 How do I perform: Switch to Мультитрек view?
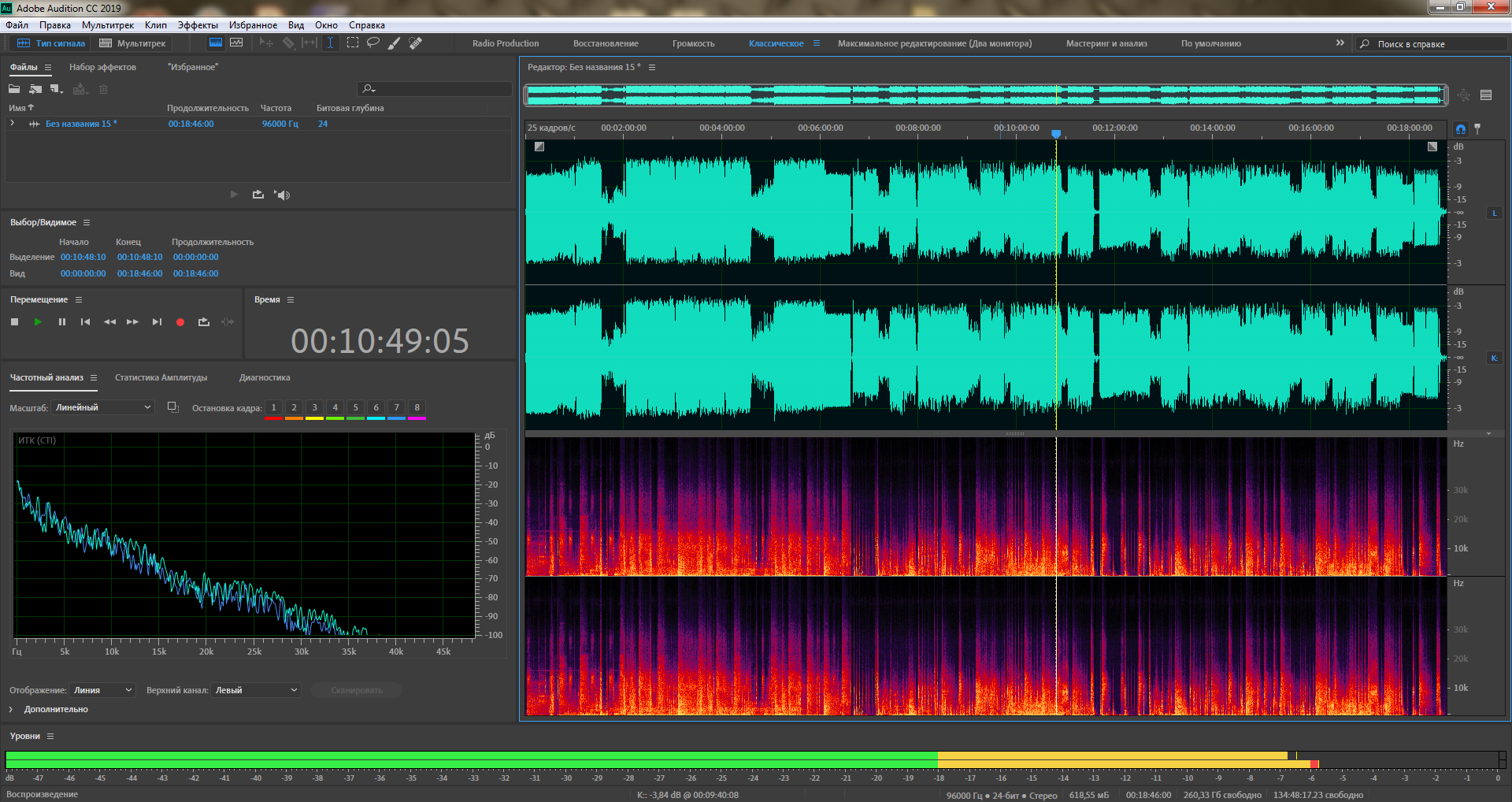[x=133, y=43]
